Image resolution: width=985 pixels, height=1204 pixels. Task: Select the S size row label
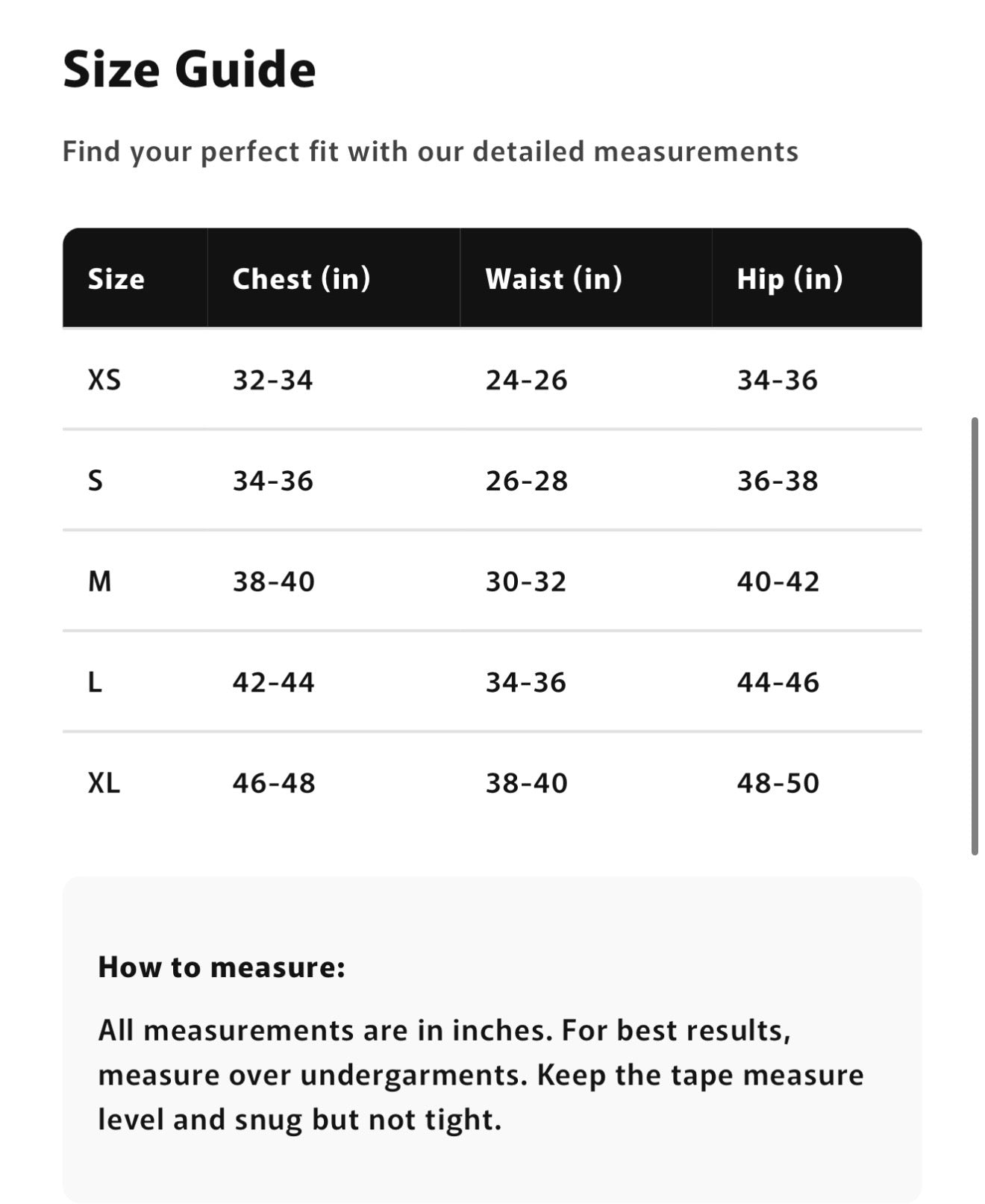95,481
